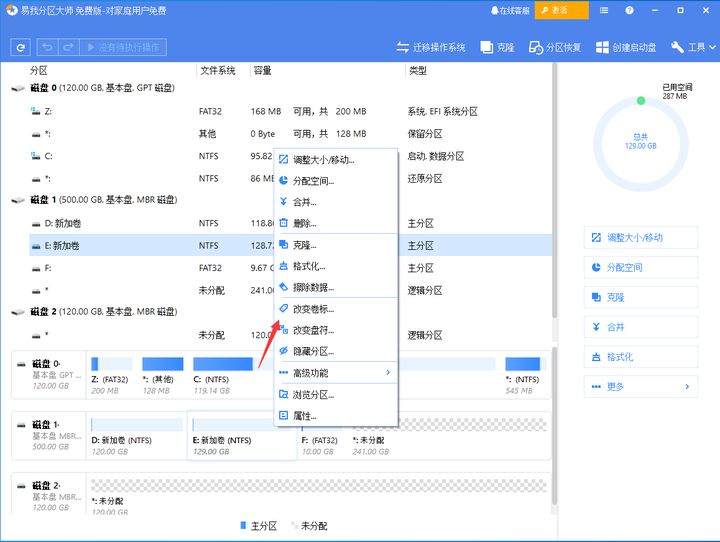The image size is (720, 542).
Task: Choose 调整大小/移动 from context menu
Action: tap(336, 159)
